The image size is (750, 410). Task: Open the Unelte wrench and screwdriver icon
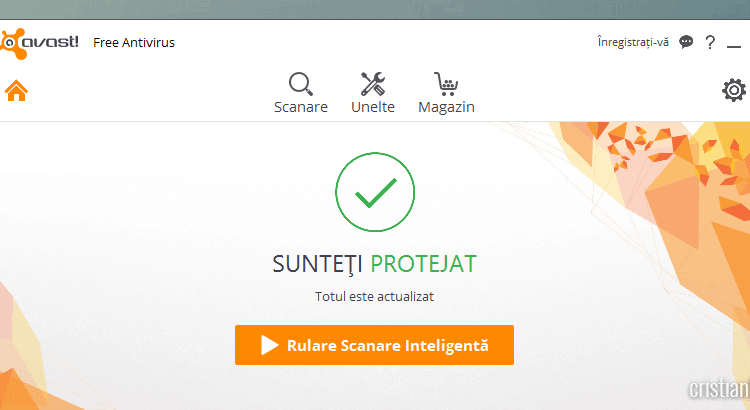point(373,83)
